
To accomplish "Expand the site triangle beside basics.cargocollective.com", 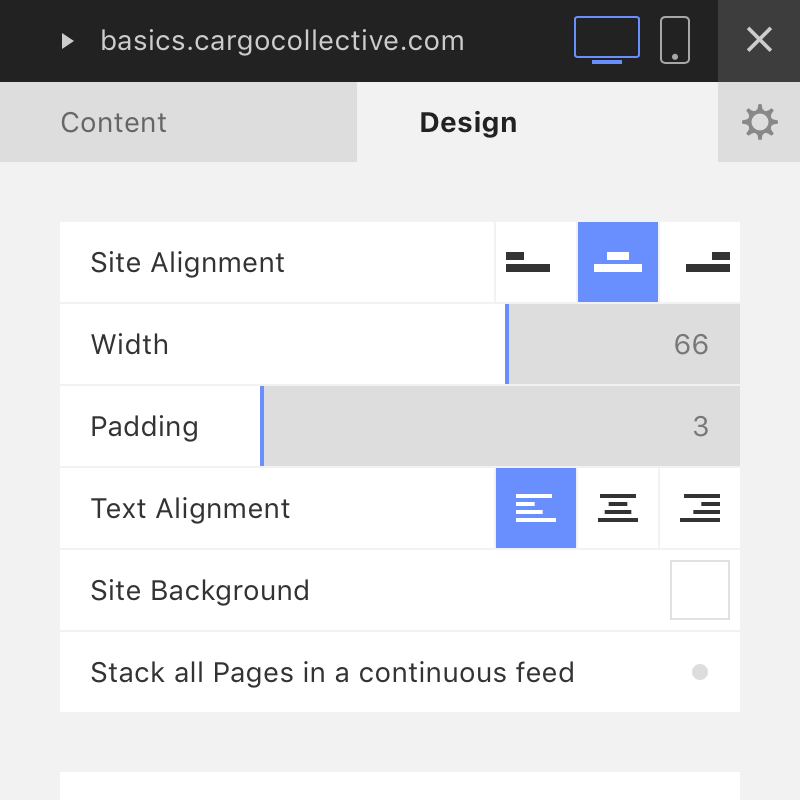I will (67, 41).
